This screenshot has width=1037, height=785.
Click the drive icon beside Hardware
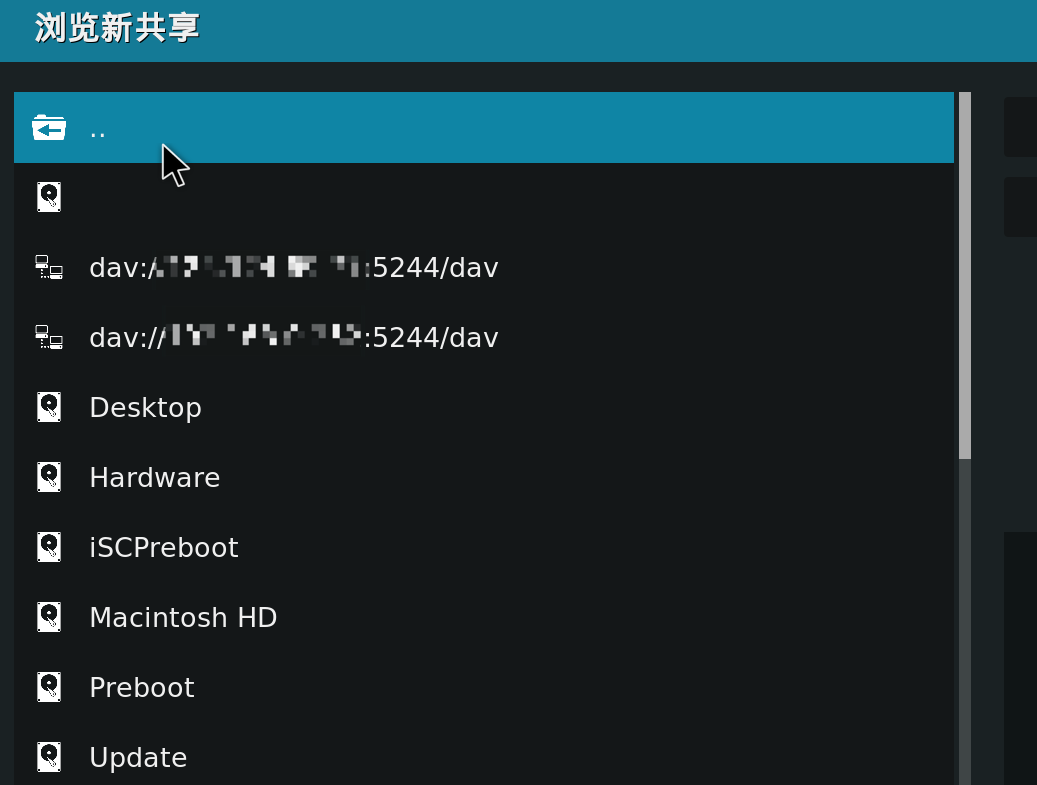[x=49, y=477]
